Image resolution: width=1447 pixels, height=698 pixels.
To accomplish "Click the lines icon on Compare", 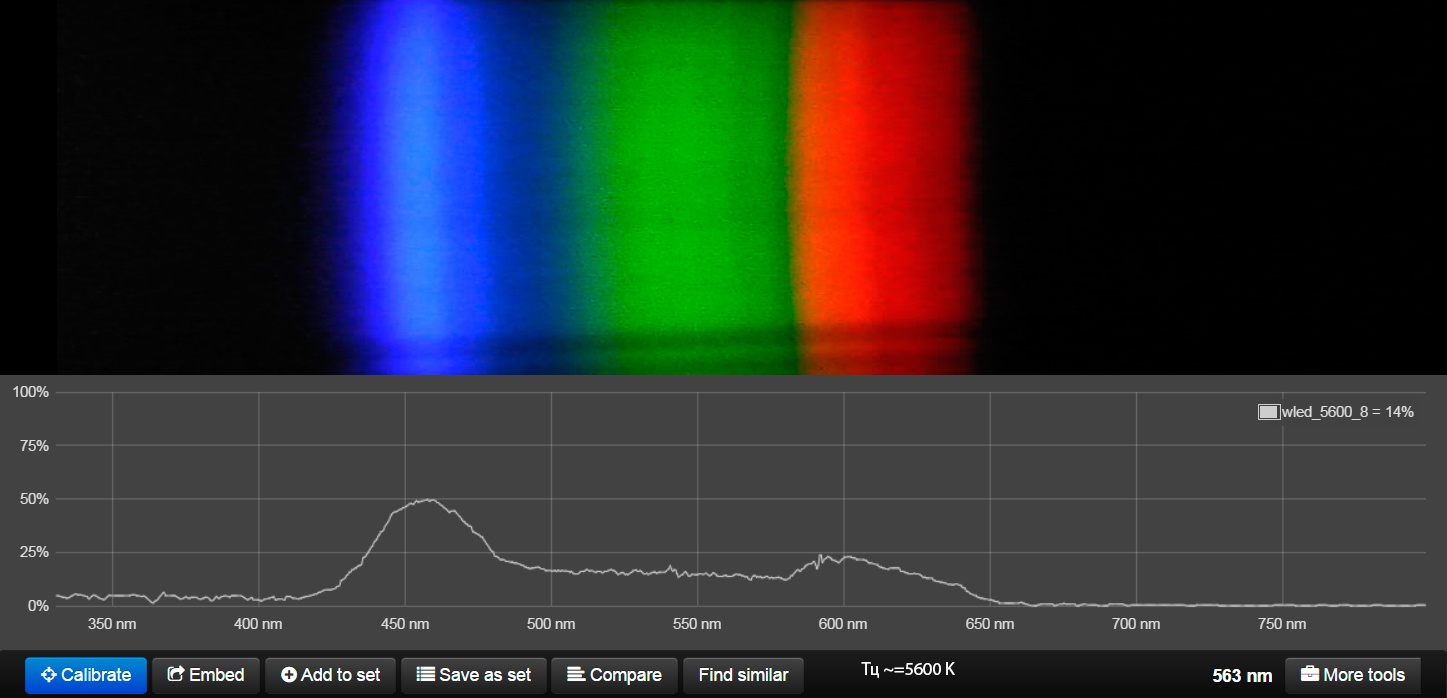I will (x=575, y=675).
